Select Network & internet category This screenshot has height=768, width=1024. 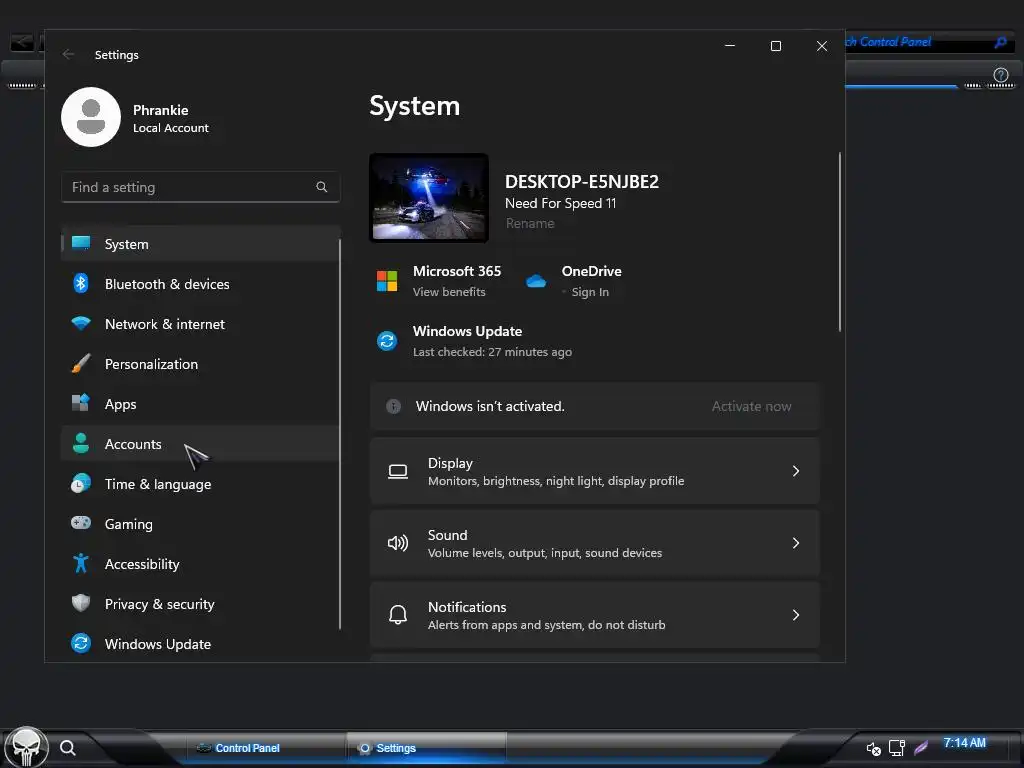coord(200,323)
